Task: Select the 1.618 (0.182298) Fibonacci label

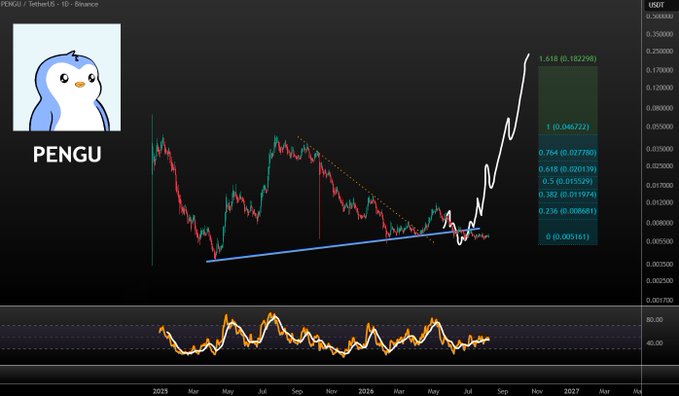Action: point(567,58)
